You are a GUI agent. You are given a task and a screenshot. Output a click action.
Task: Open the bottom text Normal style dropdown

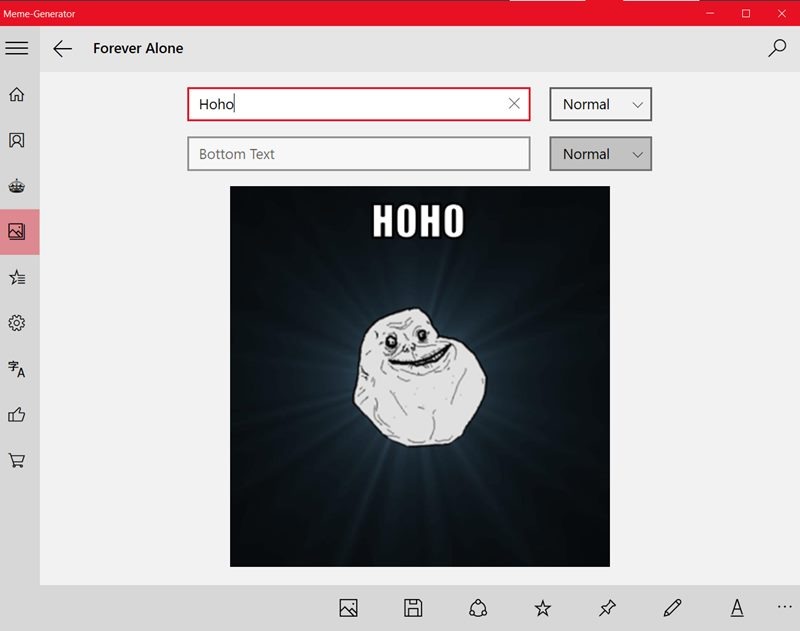[600, 154]
